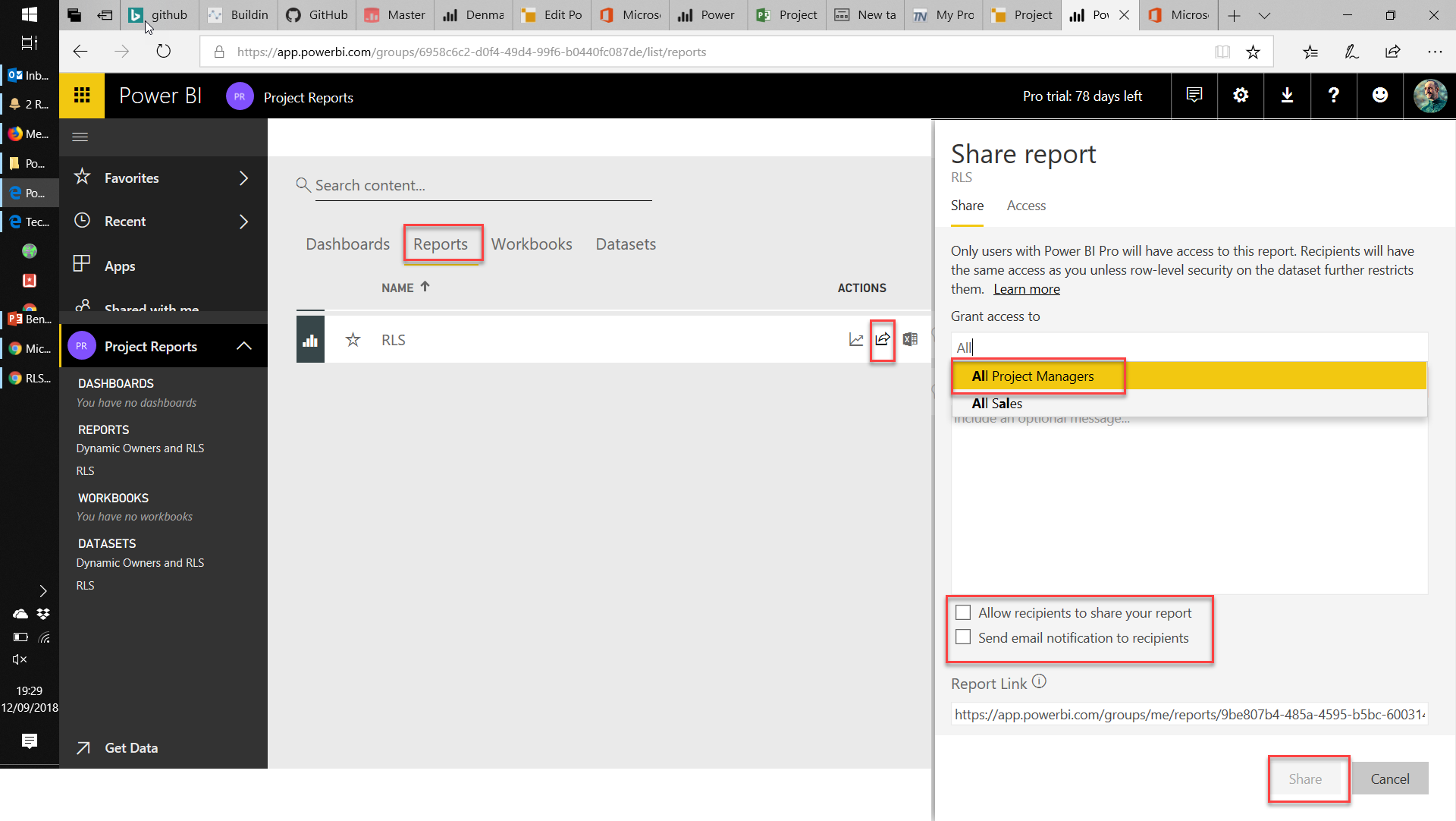Open the browser favorites hub icon
1456x821 pixels.
[1310, 52]
